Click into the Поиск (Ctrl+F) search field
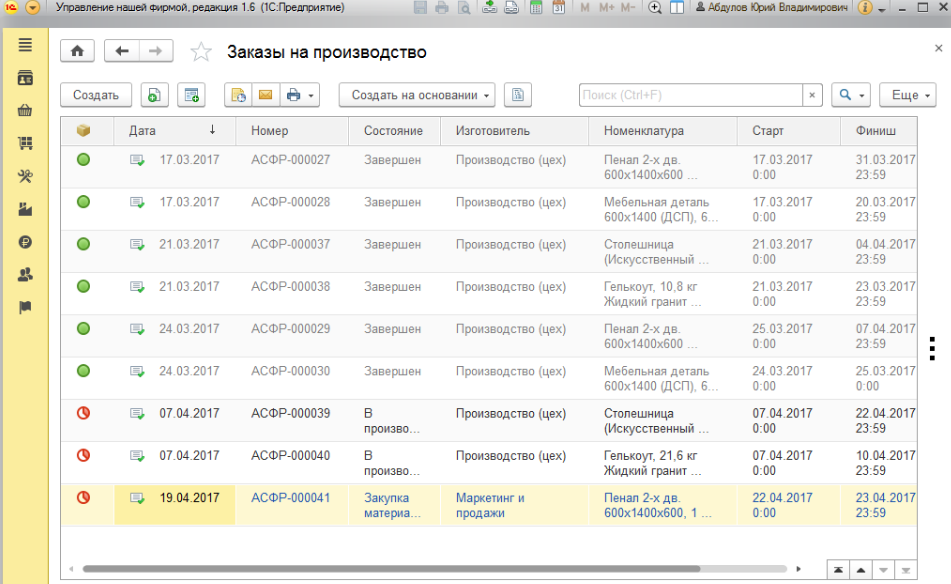 690,95
